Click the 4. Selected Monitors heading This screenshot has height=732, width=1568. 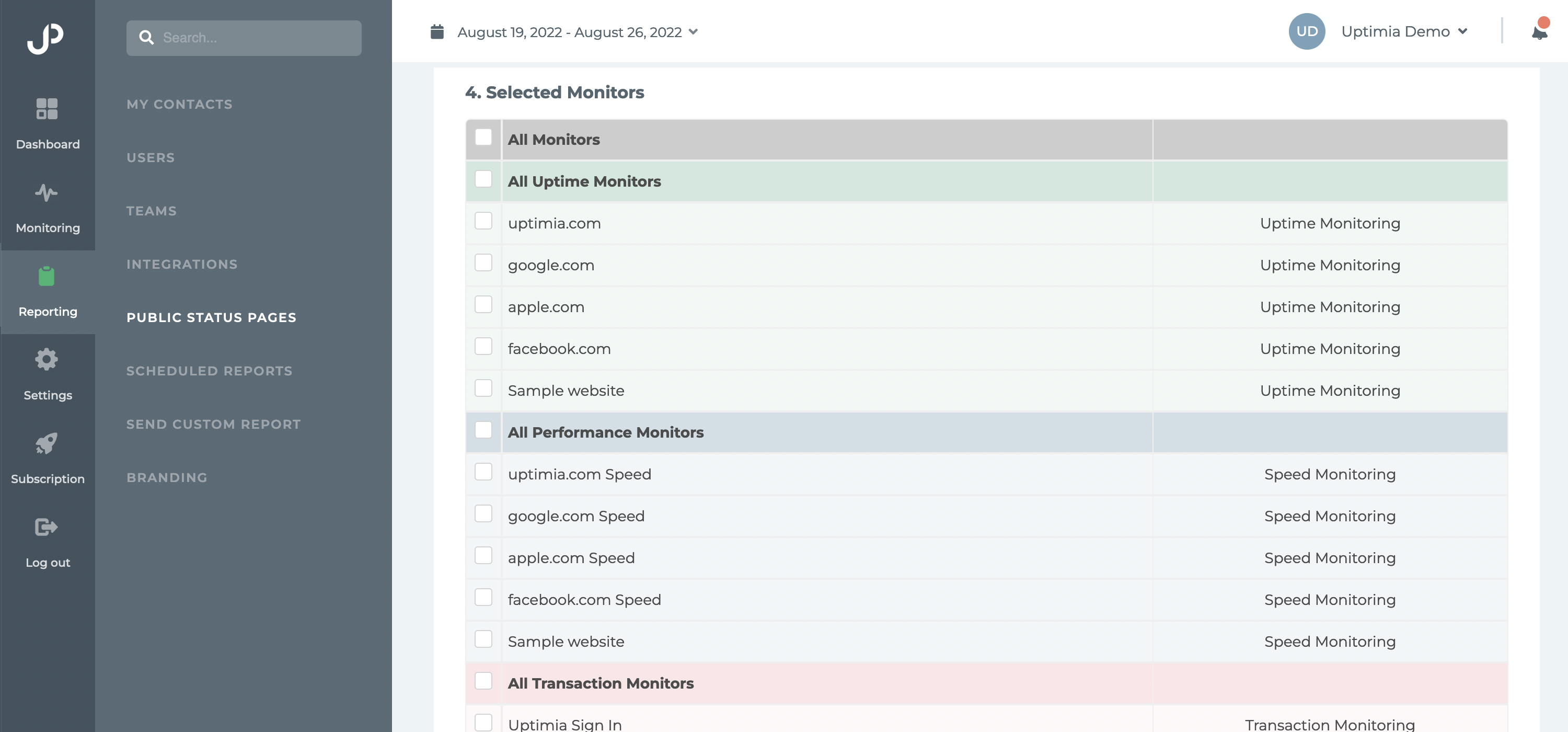554,92
